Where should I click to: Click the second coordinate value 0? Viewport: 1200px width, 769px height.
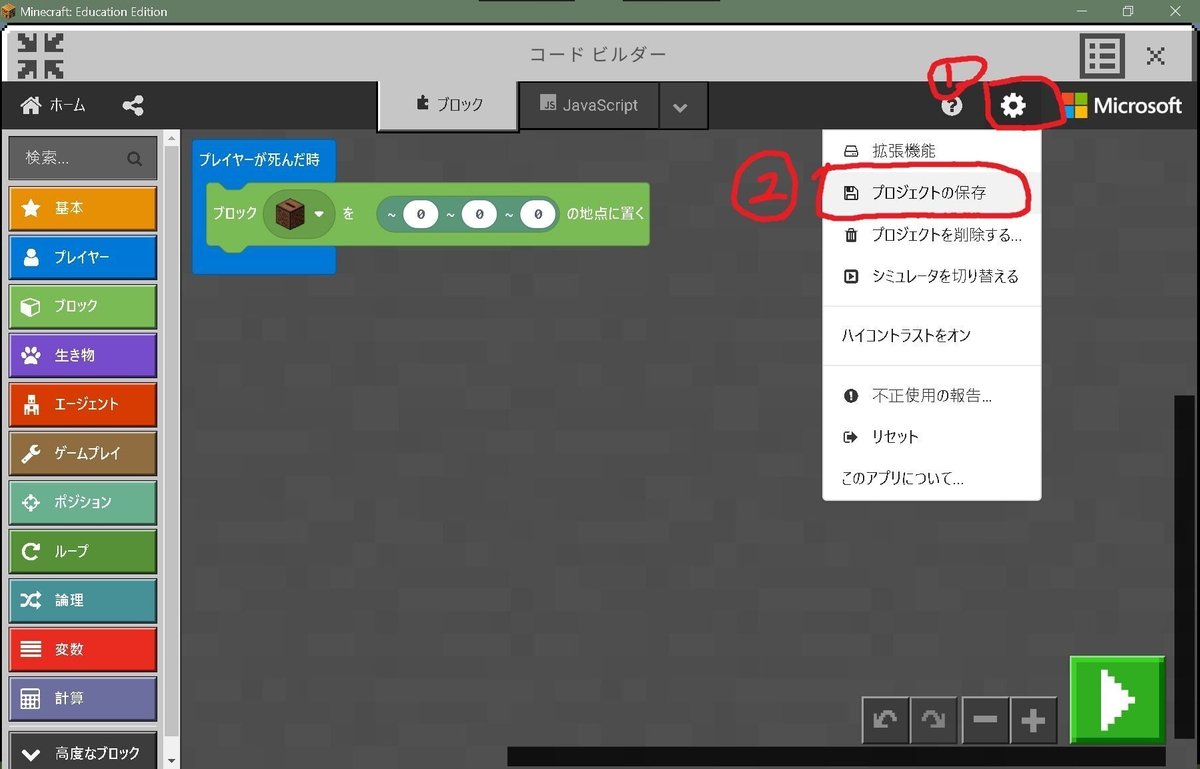[x=480, y=213]
